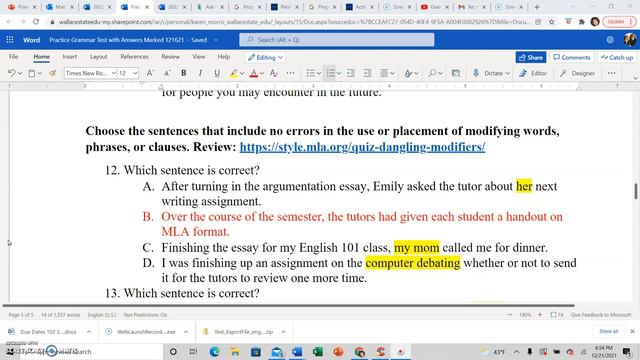640x360 pixels.
Task: Open more ribbon options ellipsis
Action: click(611, 73)
